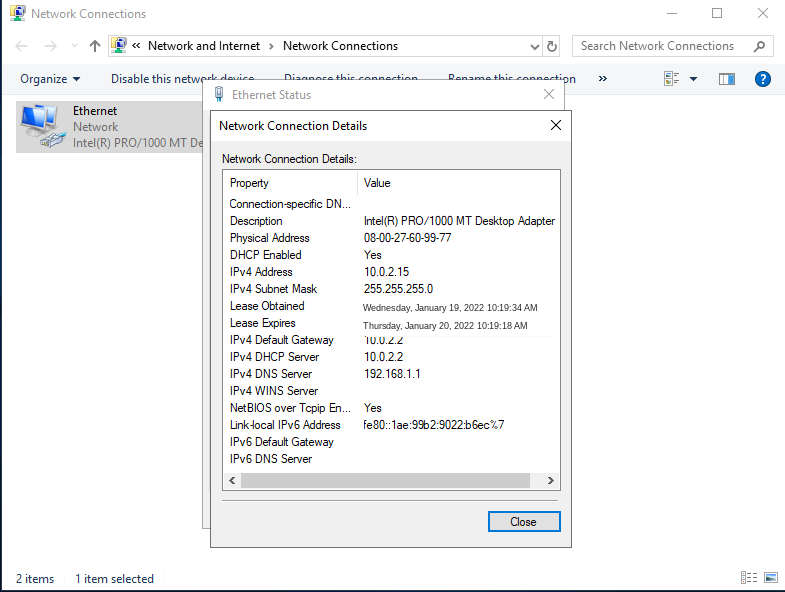Open the Organize menu
785x592 pixels.
click(x=50, y=79)
